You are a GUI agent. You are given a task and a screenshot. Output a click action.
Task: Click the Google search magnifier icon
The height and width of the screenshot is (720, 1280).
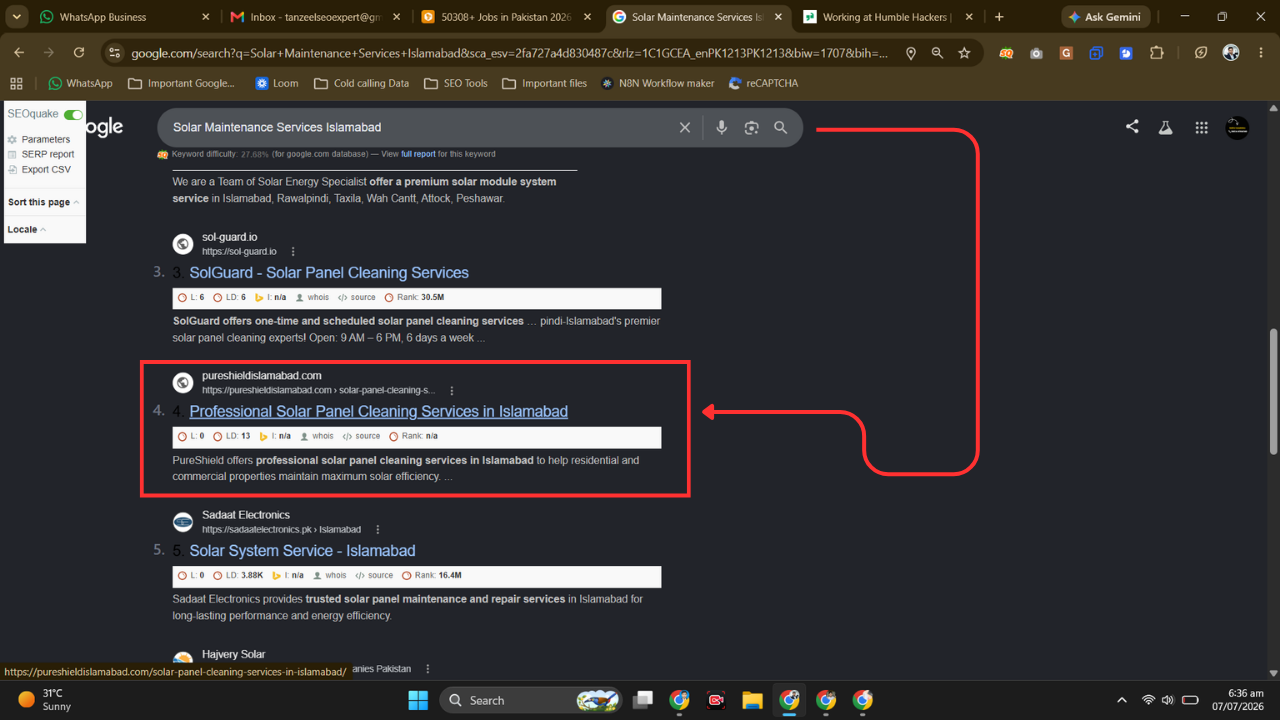pos(781,128)
